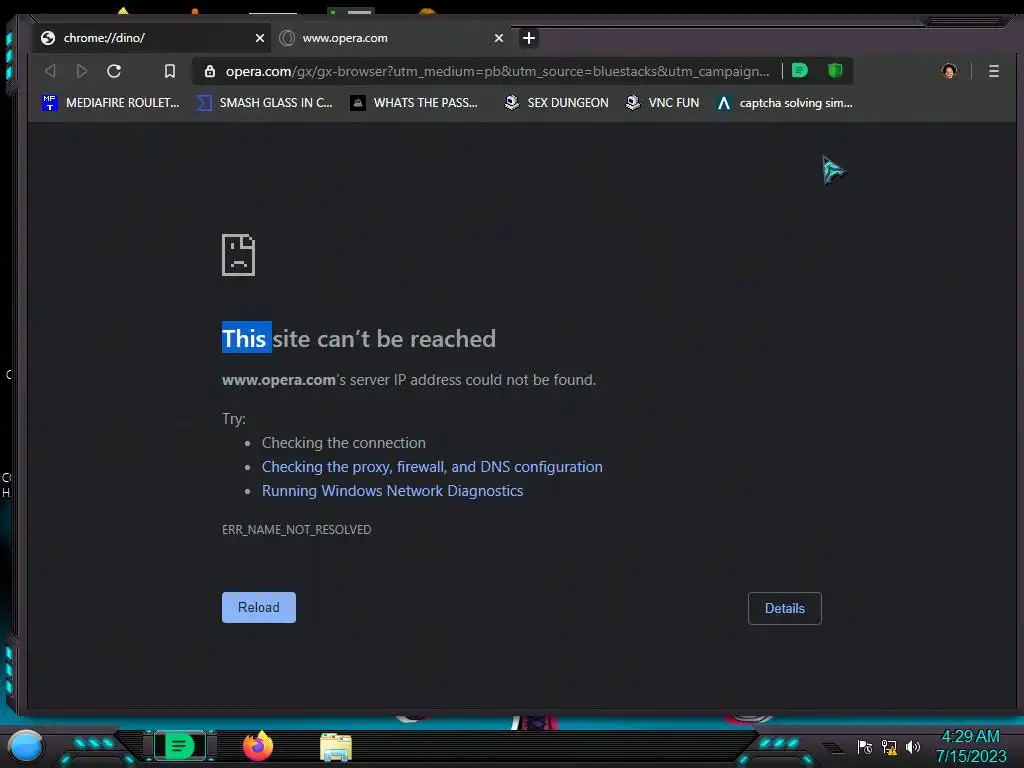Open Action Center flag tray icon
Viewport: 1024px width, 768px height.
pos(865,747)
